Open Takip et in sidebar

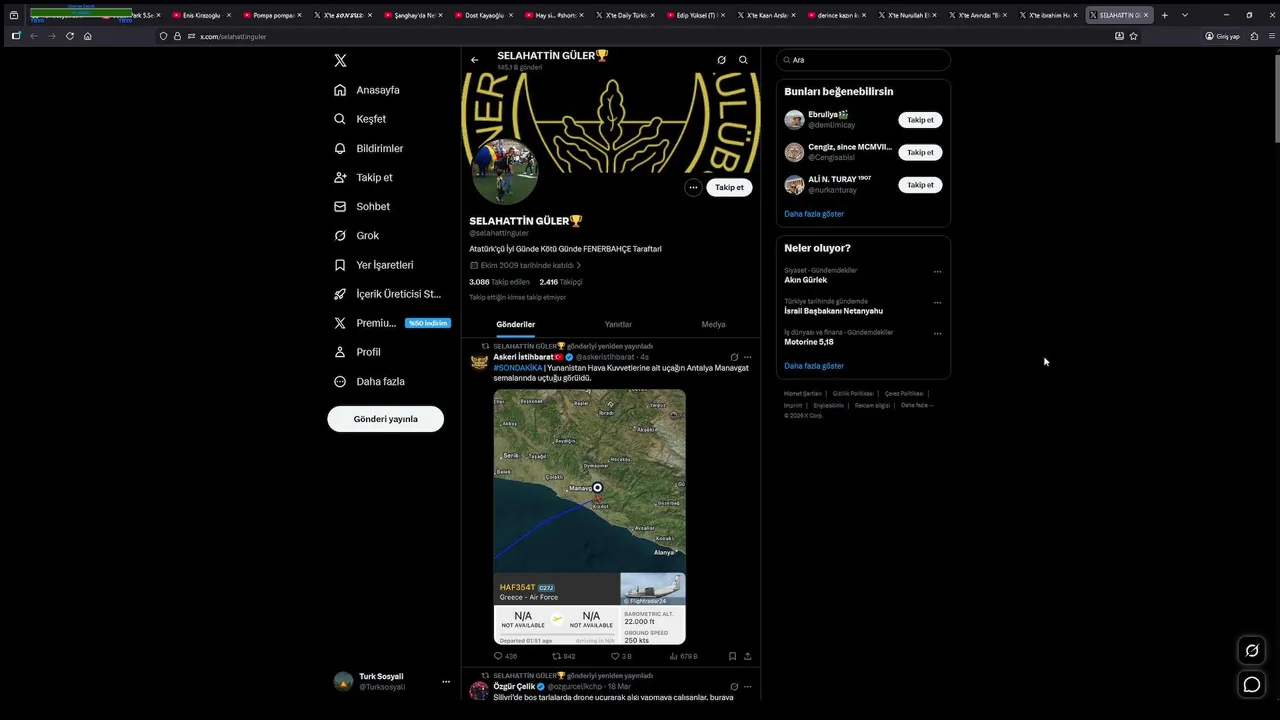pos(363,177)
